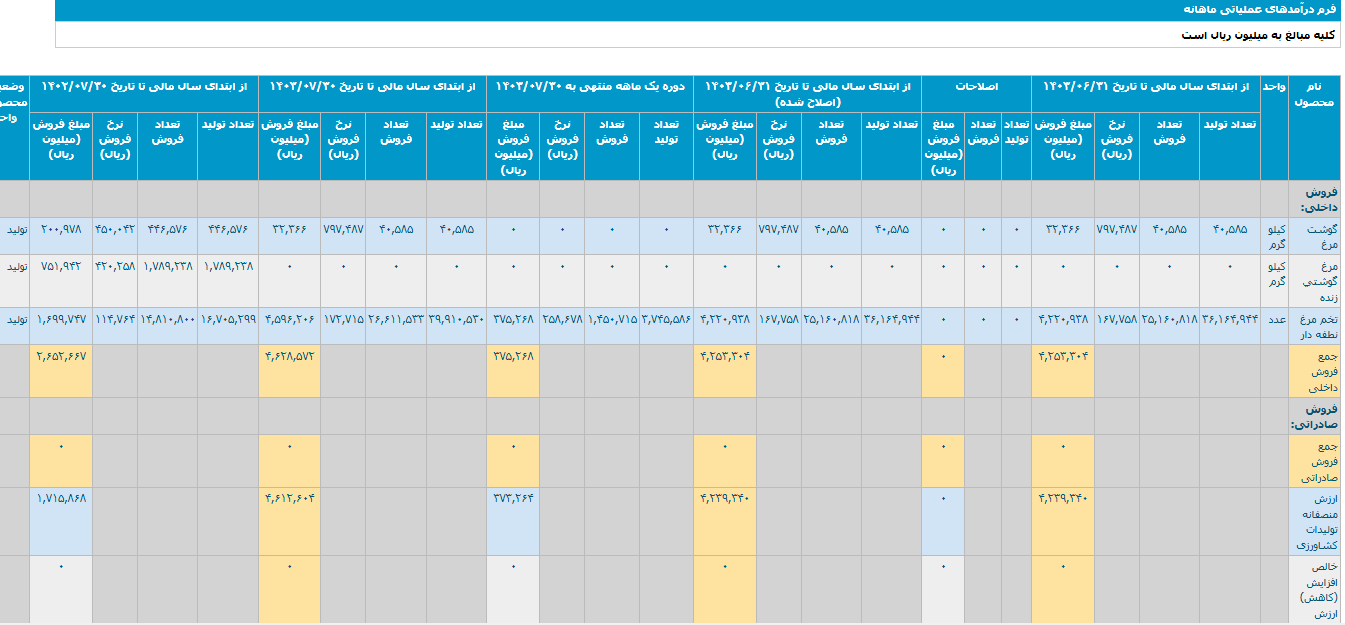
Task: Click the domestic sales total cell 2,652,667
Action: click(61, 356)
